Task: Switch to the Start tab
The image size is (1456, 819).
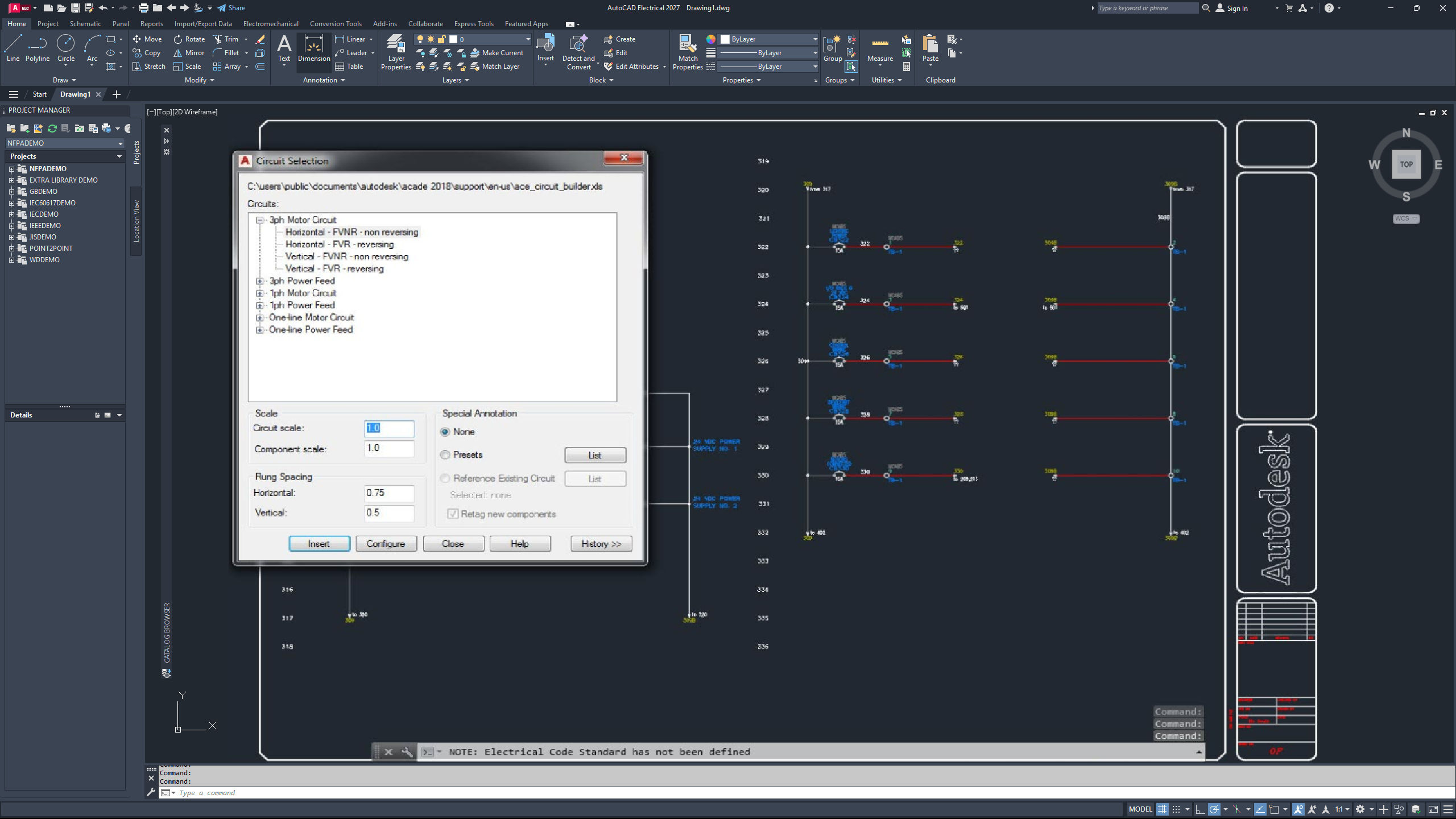Action: click(x=40, y=94)
